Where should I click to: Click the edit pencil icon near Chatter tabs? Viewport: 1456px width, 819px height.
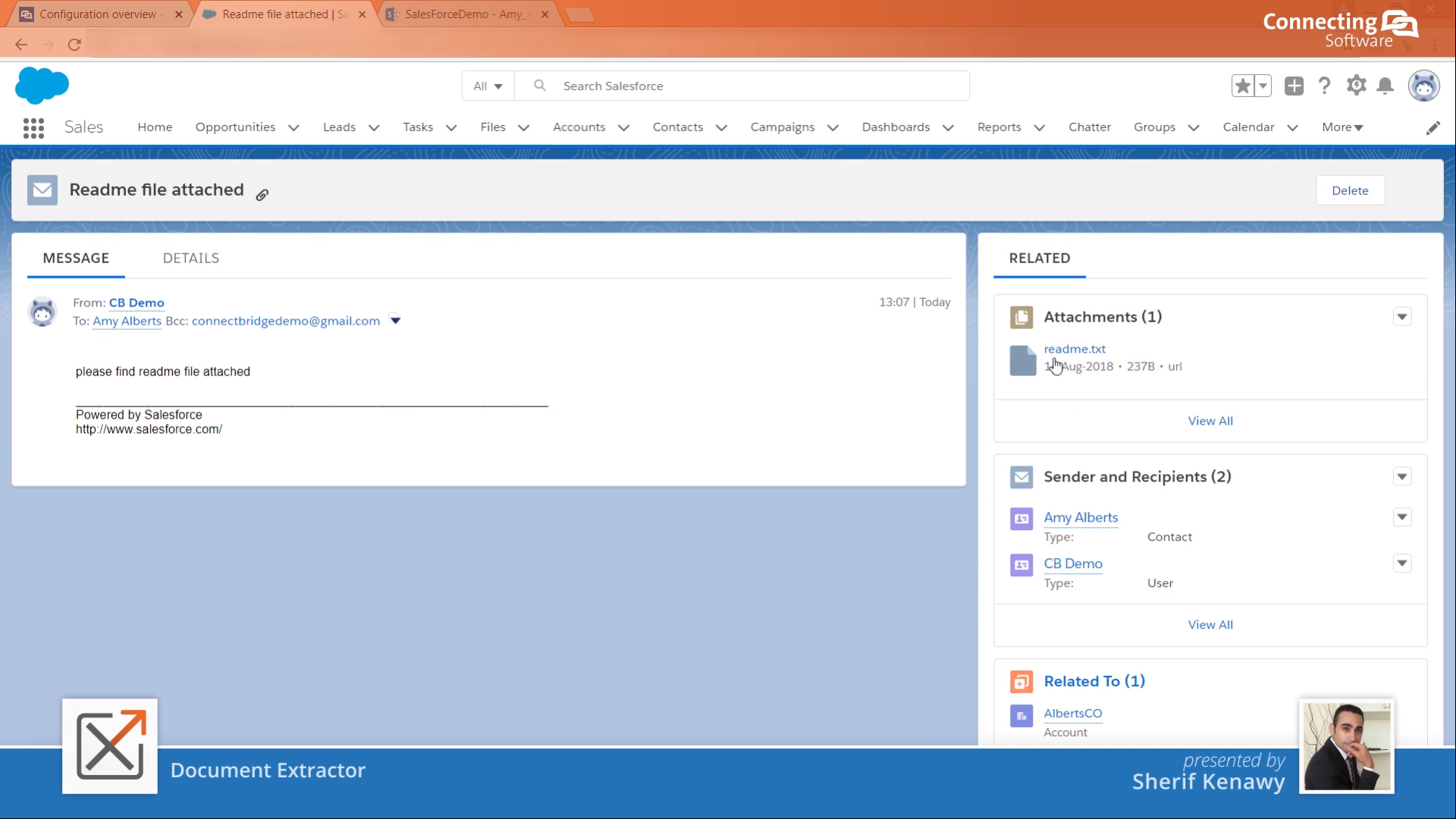1434,127
